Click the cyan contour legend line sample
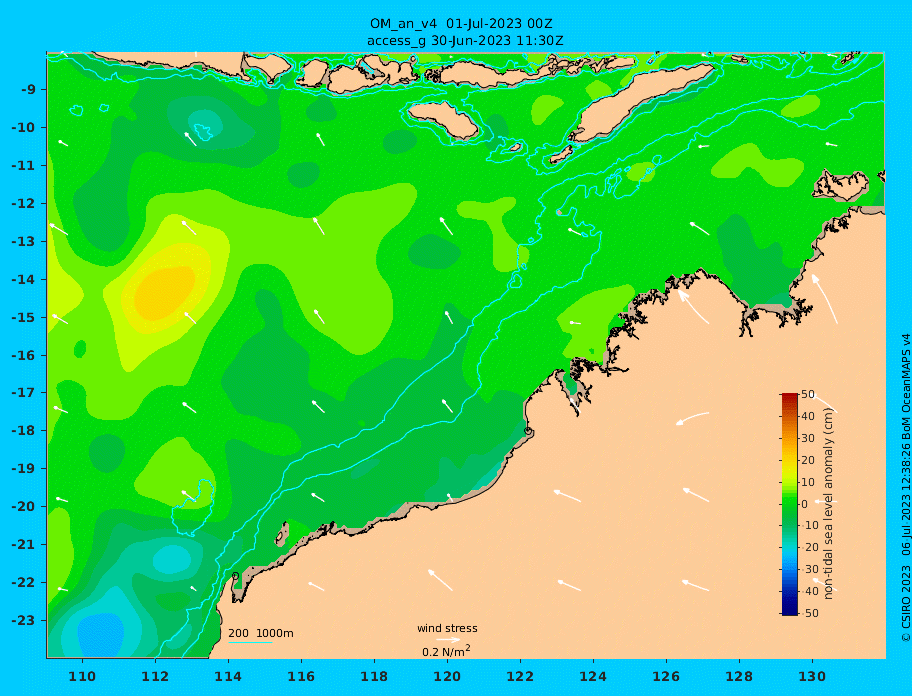 [250, 642]
